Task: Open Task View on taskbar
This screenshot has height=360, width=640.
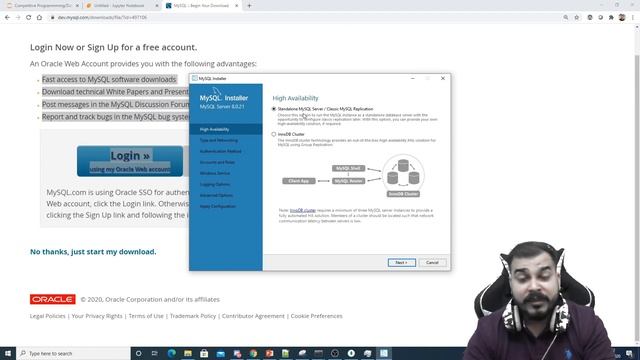Action: click(155, 353)
